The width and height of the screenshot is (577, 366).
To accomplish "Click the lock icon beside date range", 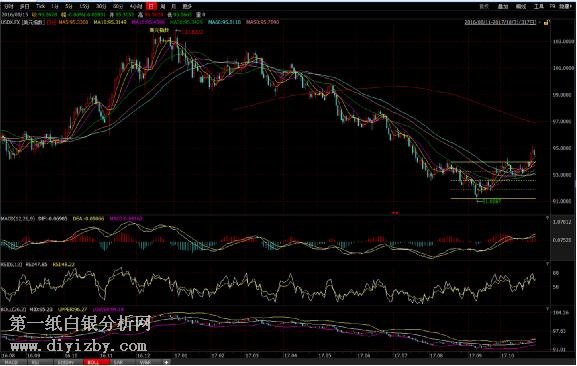I will pyautogui.click(x=546, y=22).
